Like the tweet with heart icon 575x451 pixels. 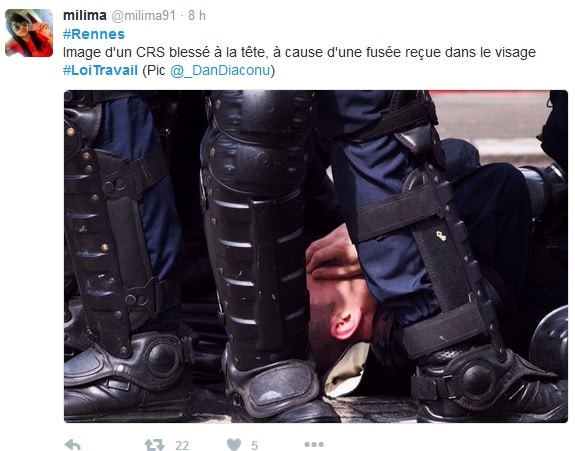click(234, 445)
